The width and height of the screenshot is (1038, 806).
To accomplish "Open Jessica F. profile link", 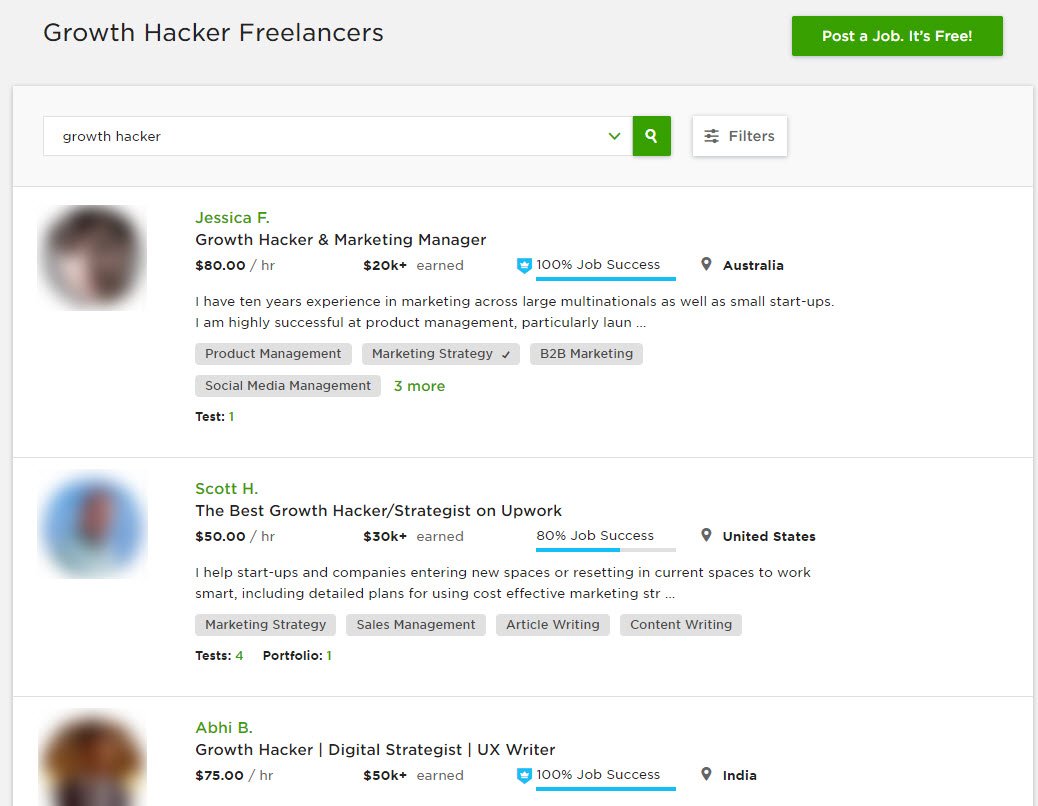I will tap(232, 218).
